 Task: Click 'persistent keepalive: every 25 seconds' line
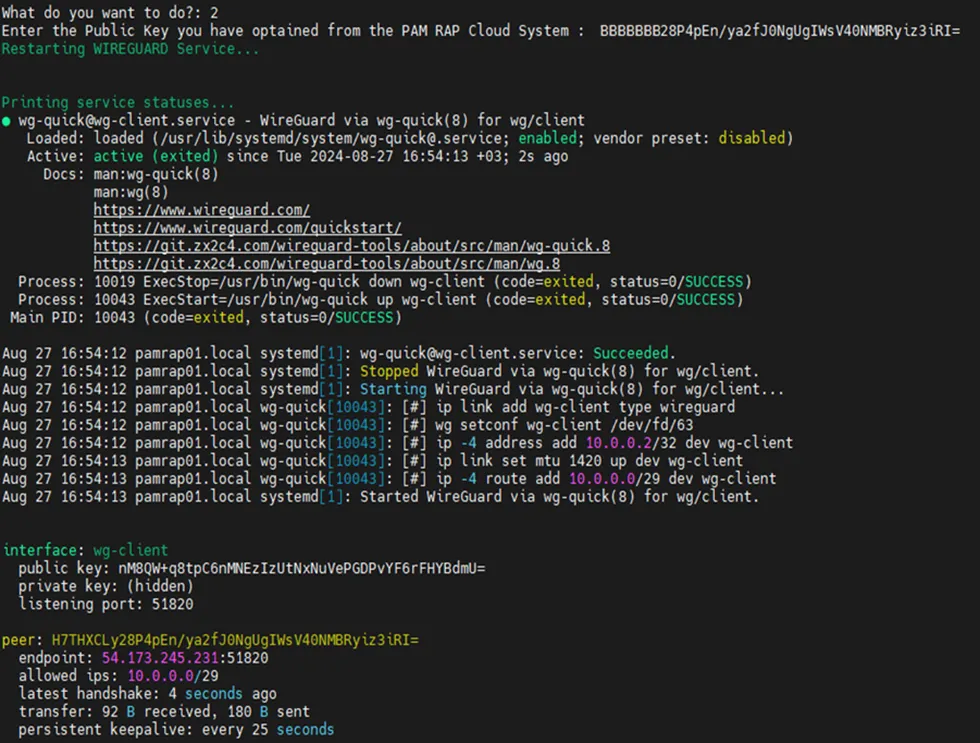(x=176, y=730)
